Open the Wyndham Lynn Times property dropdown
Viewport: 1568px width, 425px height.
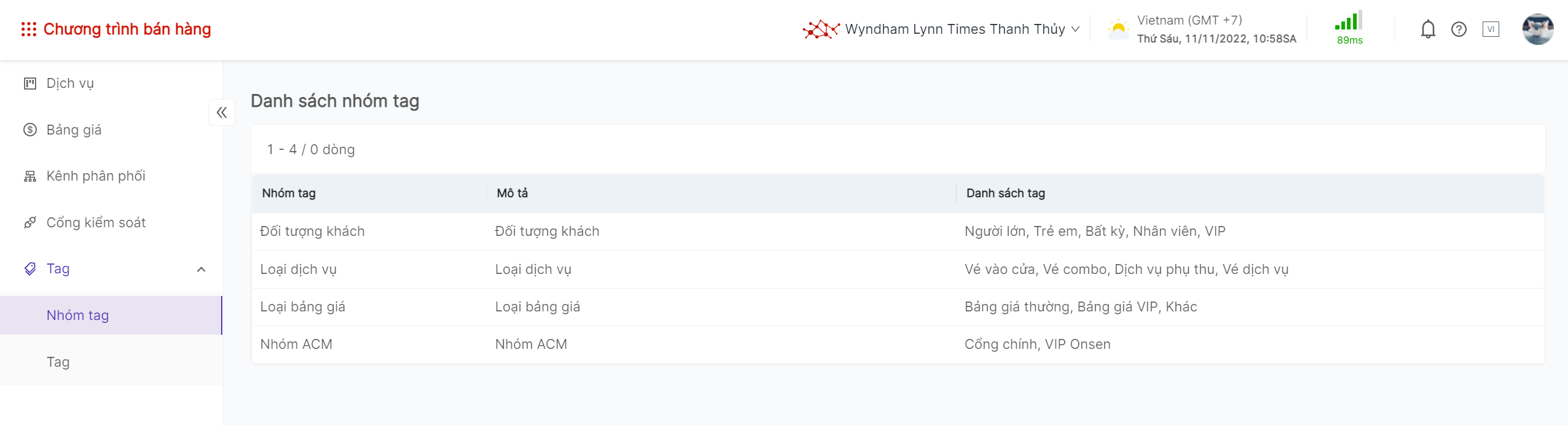point(961,29)
